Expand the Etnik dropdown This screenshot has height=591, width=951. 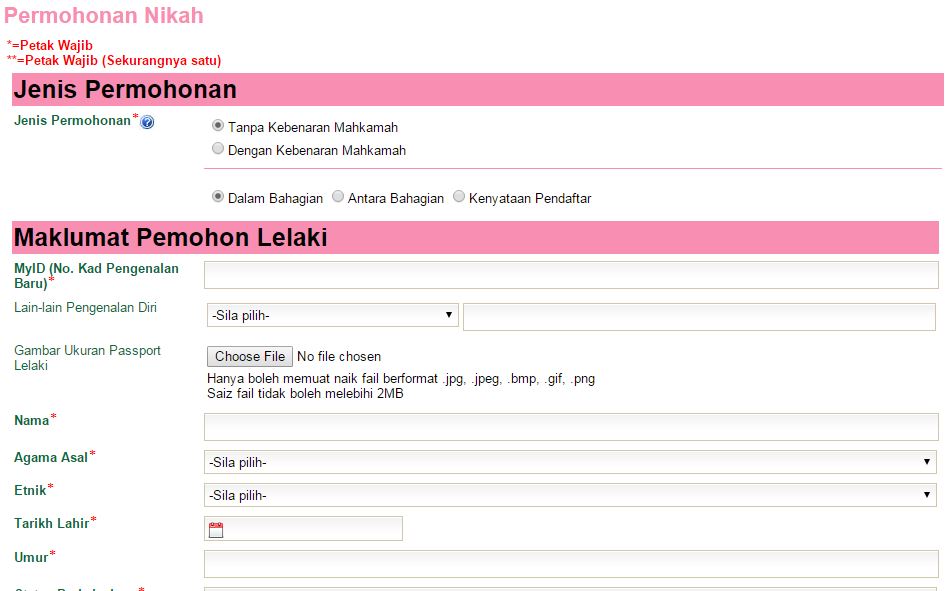[x=570, y=495]
